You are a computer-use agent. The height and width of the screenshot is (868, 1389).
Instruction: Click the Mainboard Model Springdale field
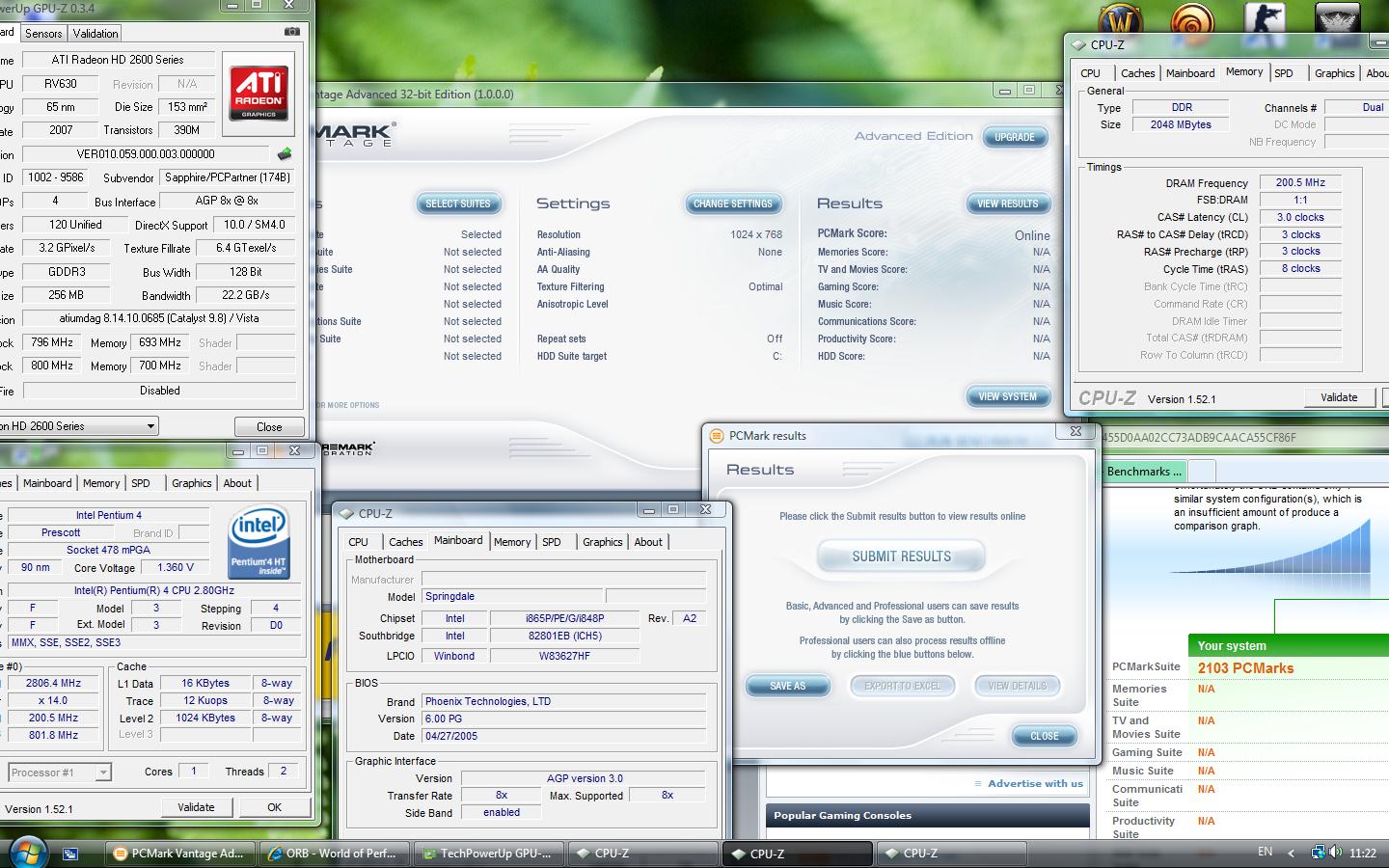tap(512, 597)
